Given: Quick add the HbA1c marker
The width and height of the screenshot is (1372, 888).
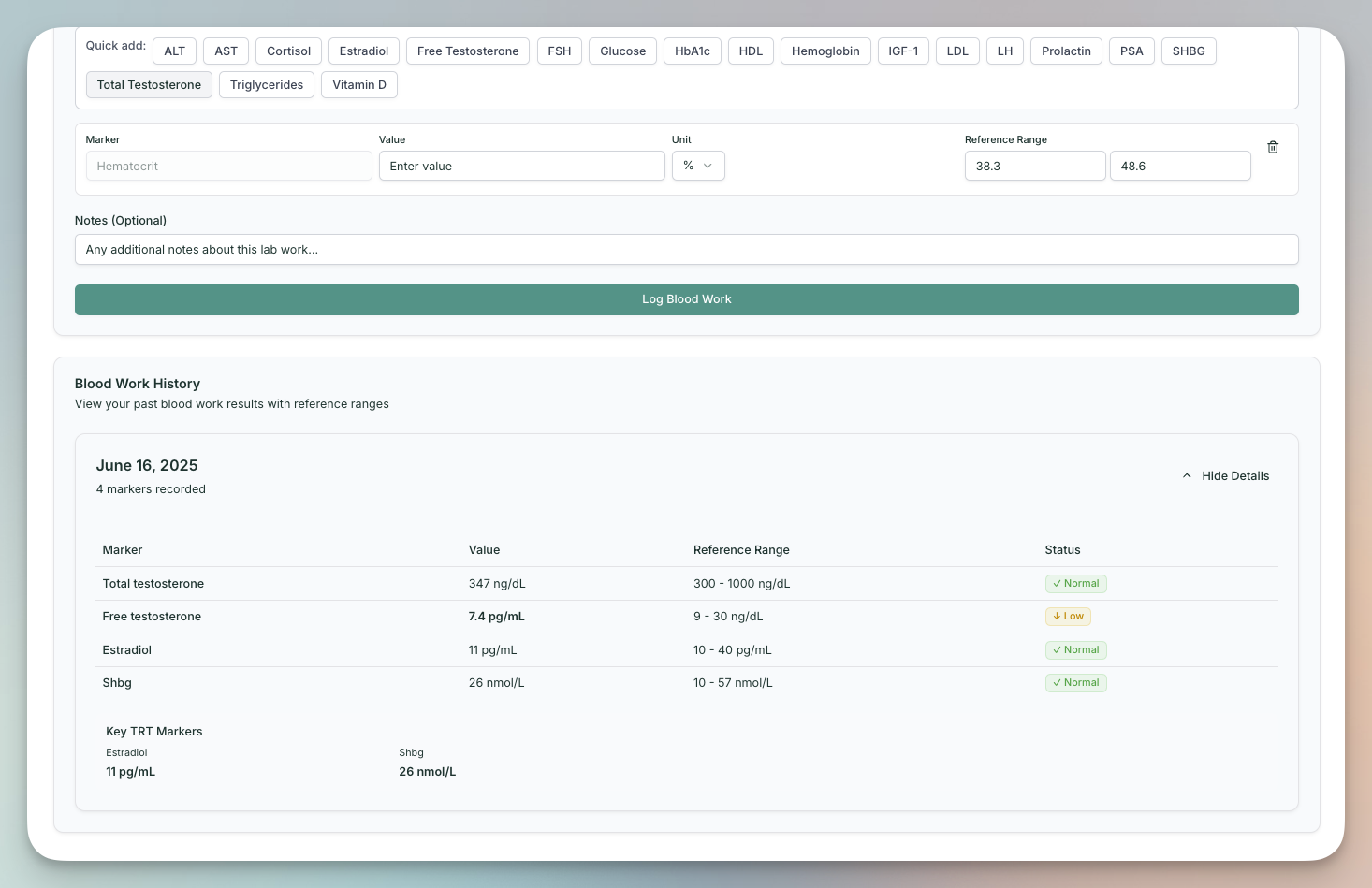Looking at the screenshot, I should click(693, 51).
